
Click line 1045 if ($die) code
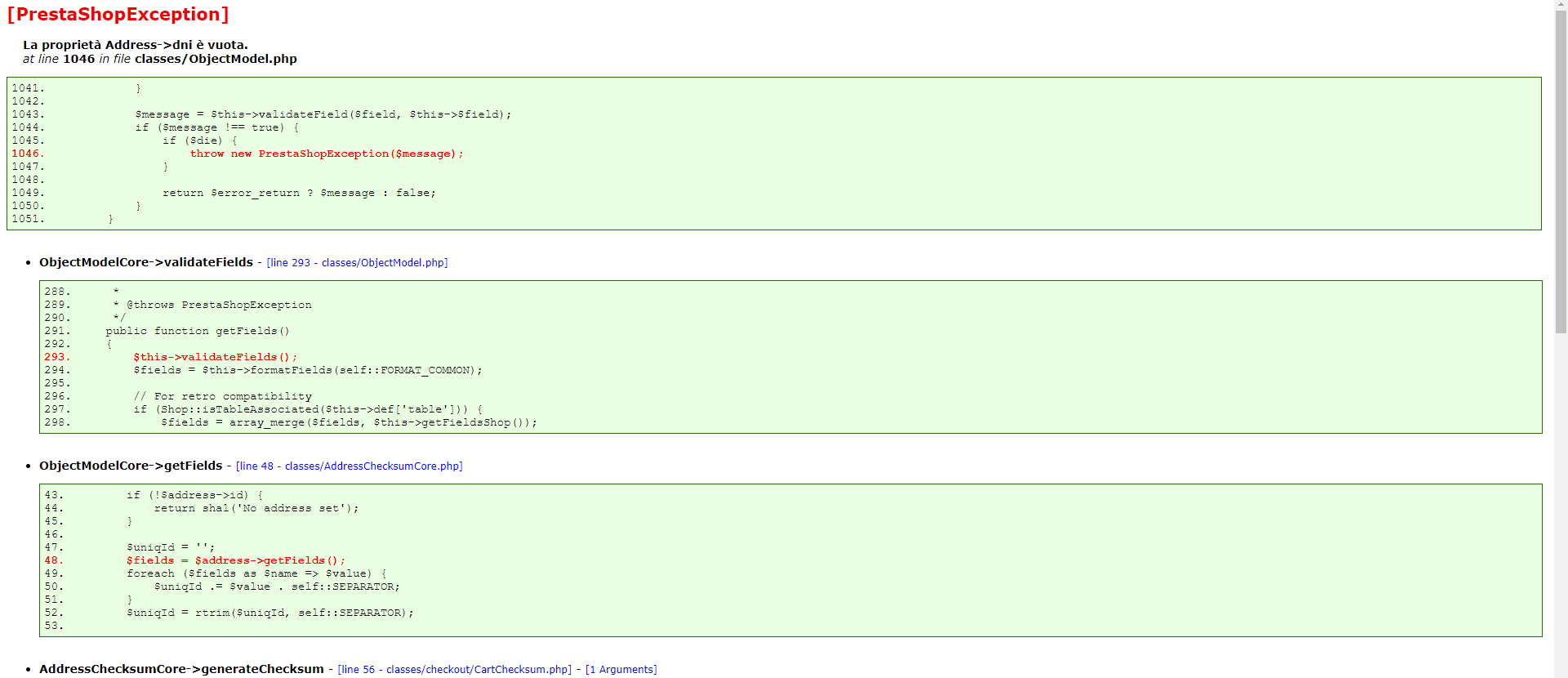click(x=200, y=141)
